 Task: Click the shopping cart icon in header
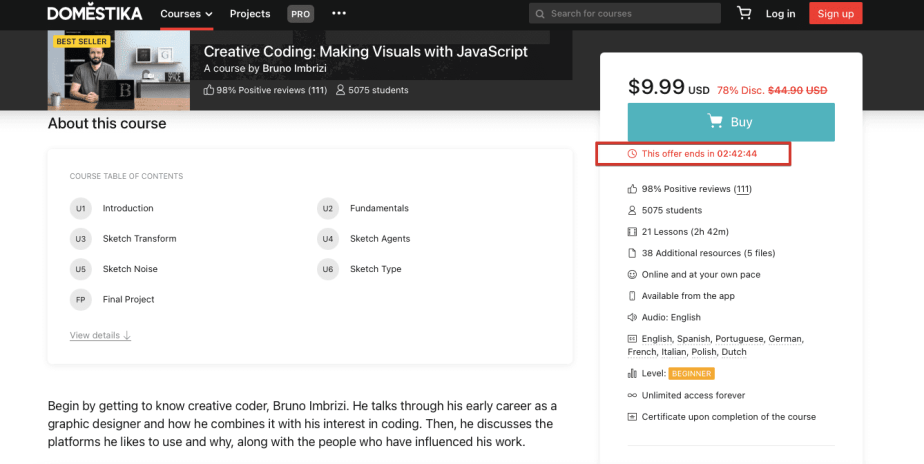click(744, 13)
